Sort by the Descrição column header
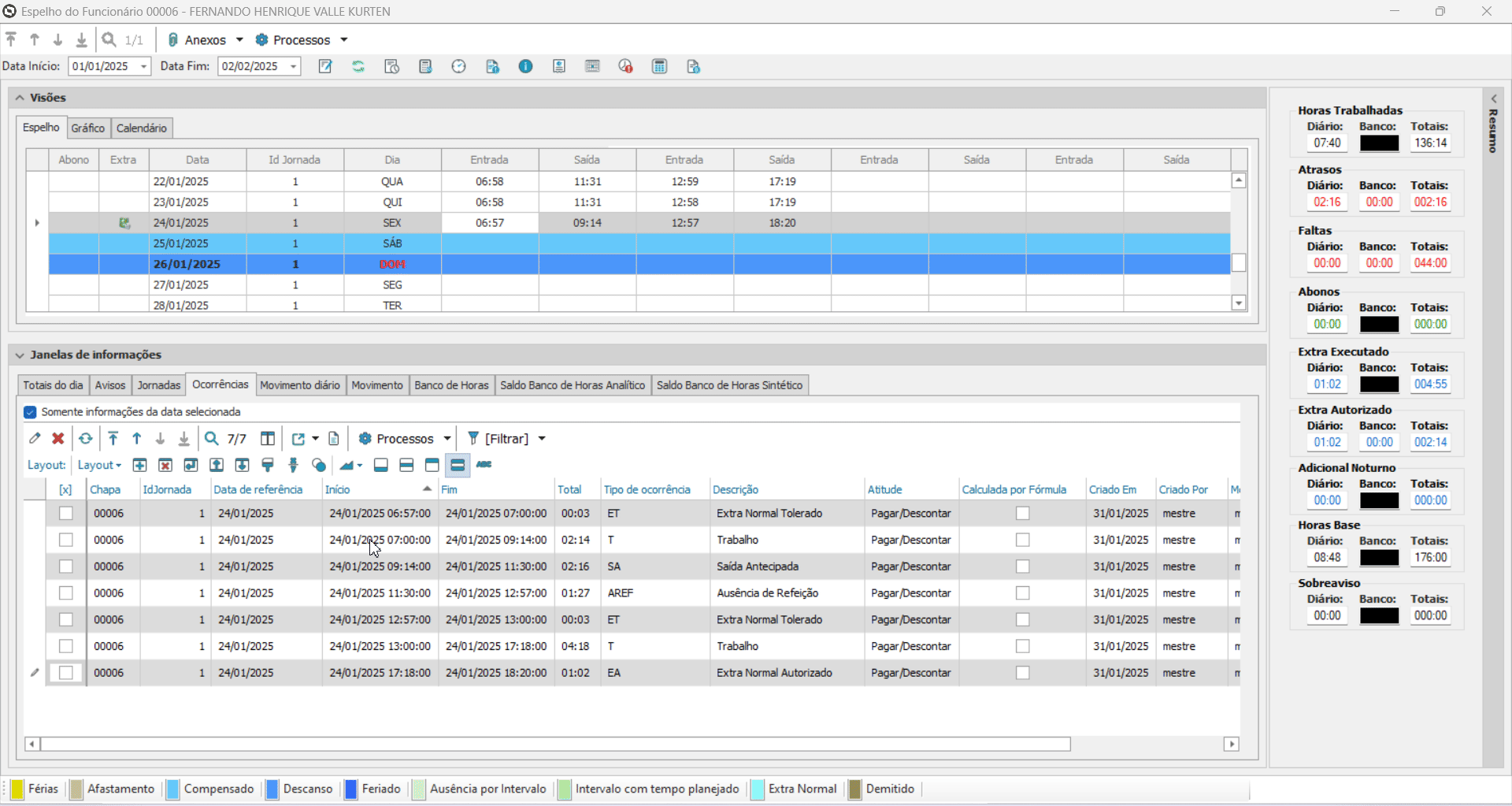 click(786, 489)
